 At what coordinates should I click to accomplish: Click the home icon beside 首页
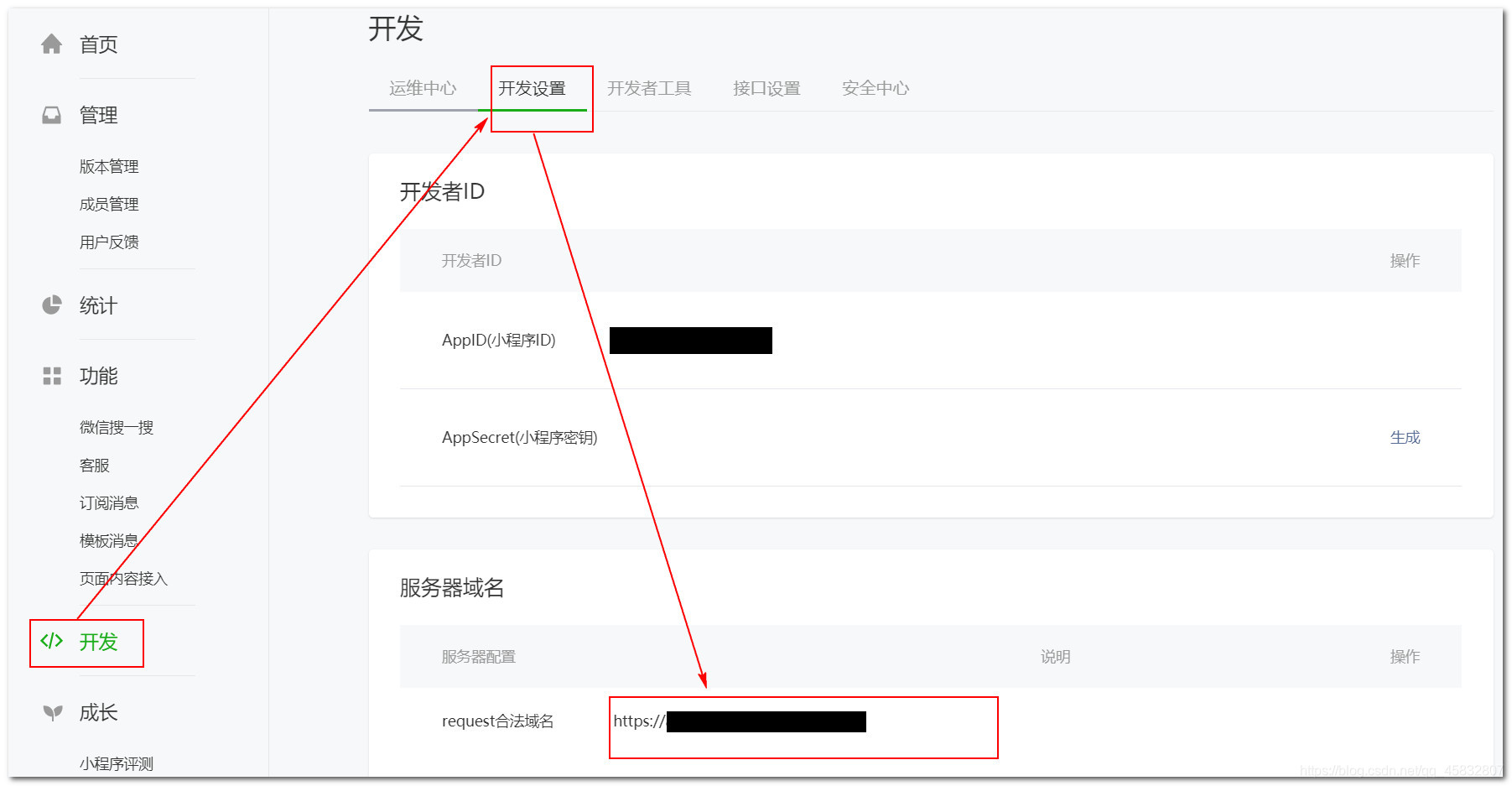52,44
